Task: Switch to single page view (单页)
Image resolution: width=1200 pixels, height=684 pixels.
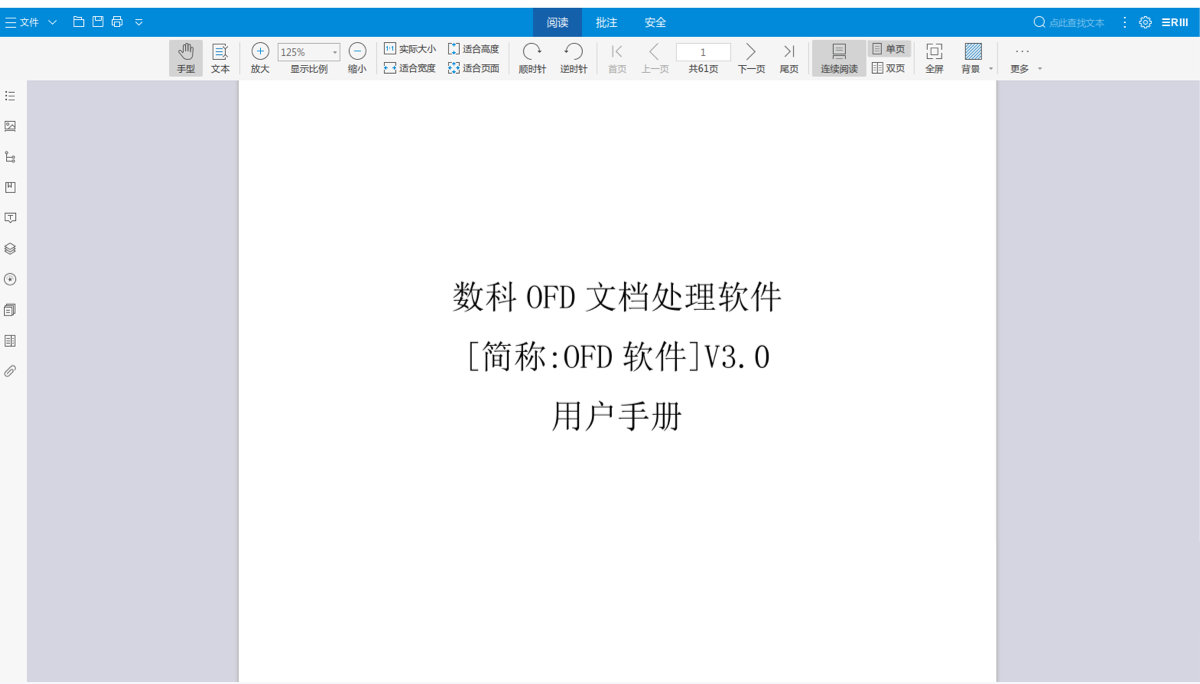Action: (x=888, y=49)
